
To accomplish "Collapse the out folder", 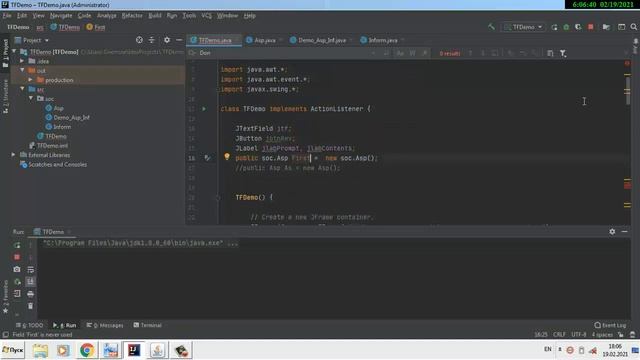I will coord(22,70).
